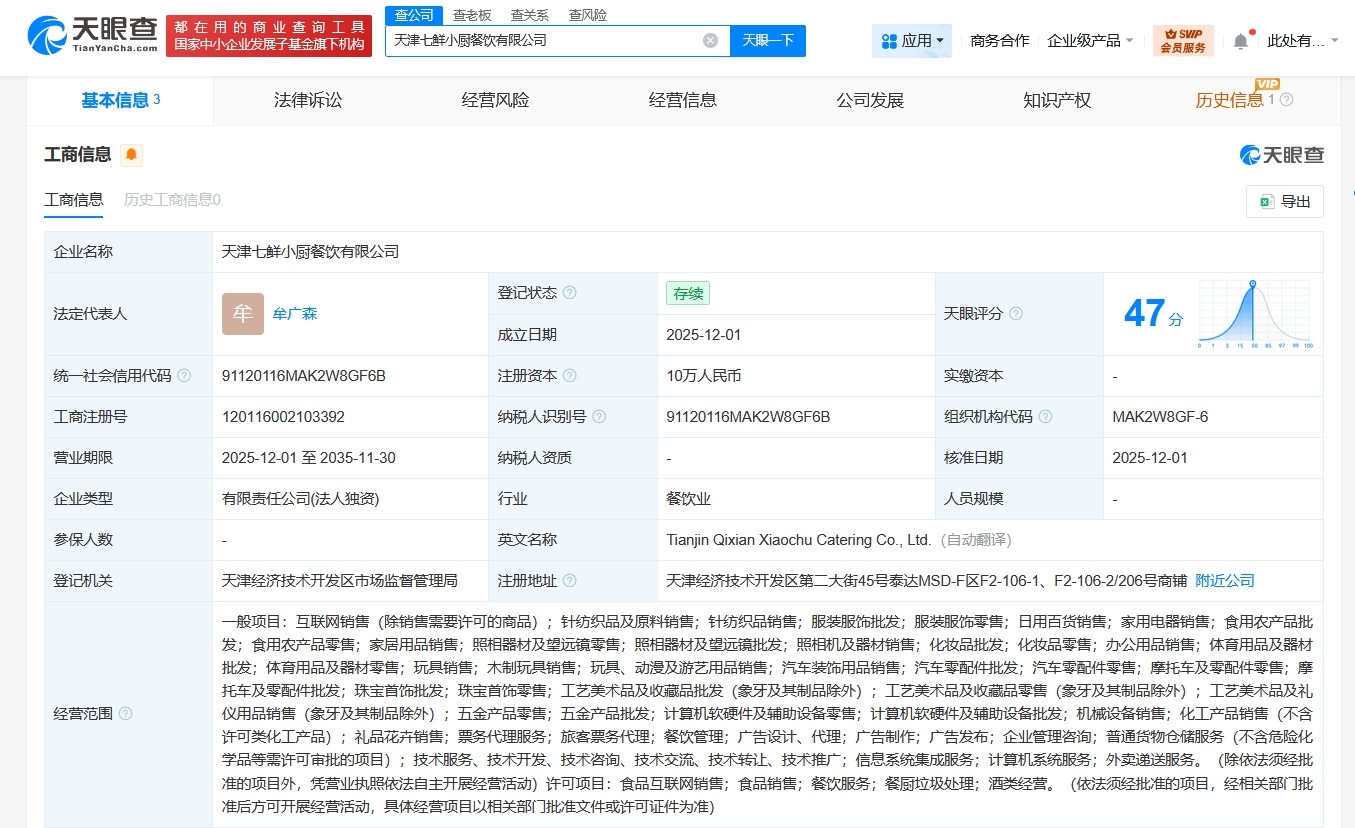Click the question mark icon beside 天眼评分
This screenshot has width=1355, height=828.
[x=1016, y=313]
